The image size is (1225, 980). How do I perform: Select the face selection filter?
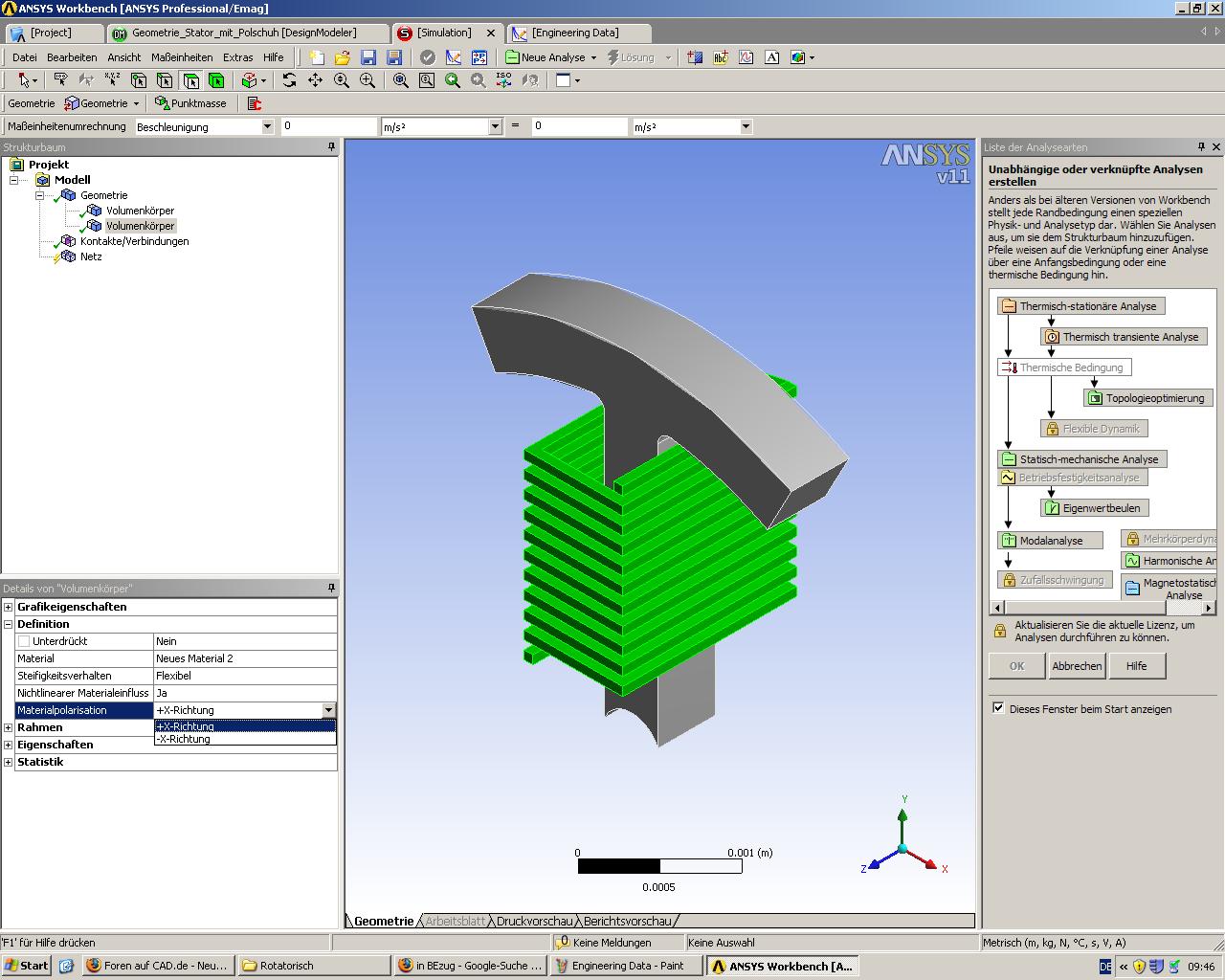tap(190, 80)
